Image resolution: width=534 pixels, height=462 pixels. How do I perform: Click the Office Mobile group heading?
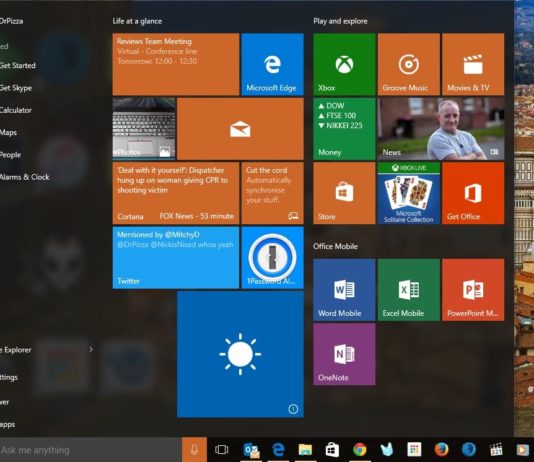[x=335, y=246]
